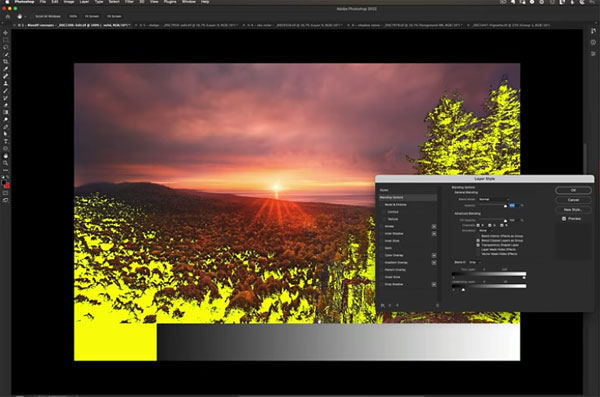This screenshot has width=600, height=397.
Task: Open the Layer menu
Action: [x=84, y=2]
